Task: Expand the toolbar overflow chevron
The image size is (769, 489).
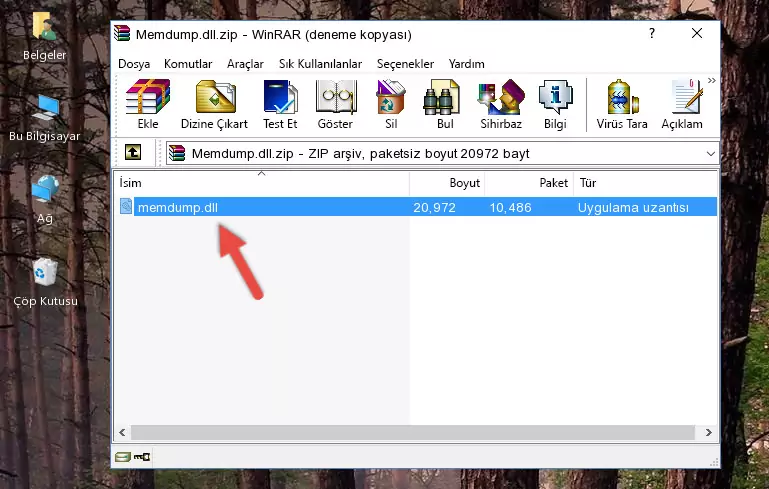Action: point(712,80)
